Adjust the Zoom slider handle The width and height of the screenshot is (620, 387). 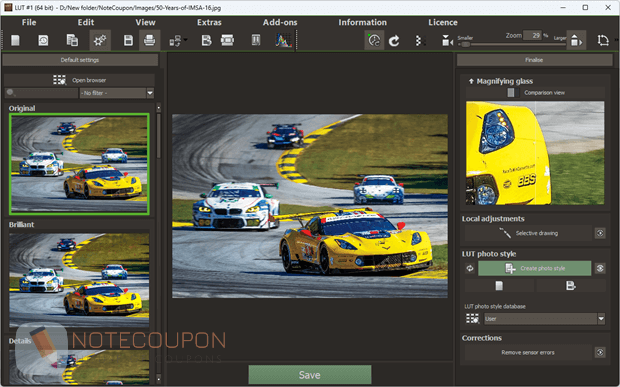[466, 44]
